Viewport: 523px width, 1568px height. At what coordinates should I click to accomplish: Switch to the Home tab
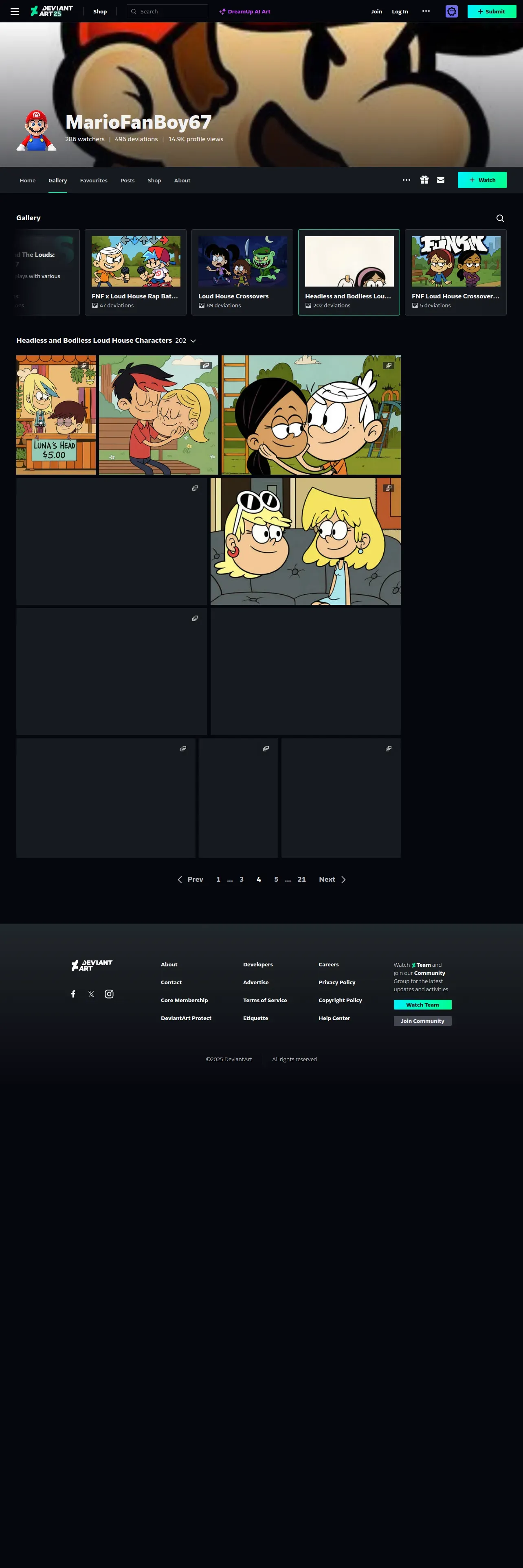tap(27, 180)
